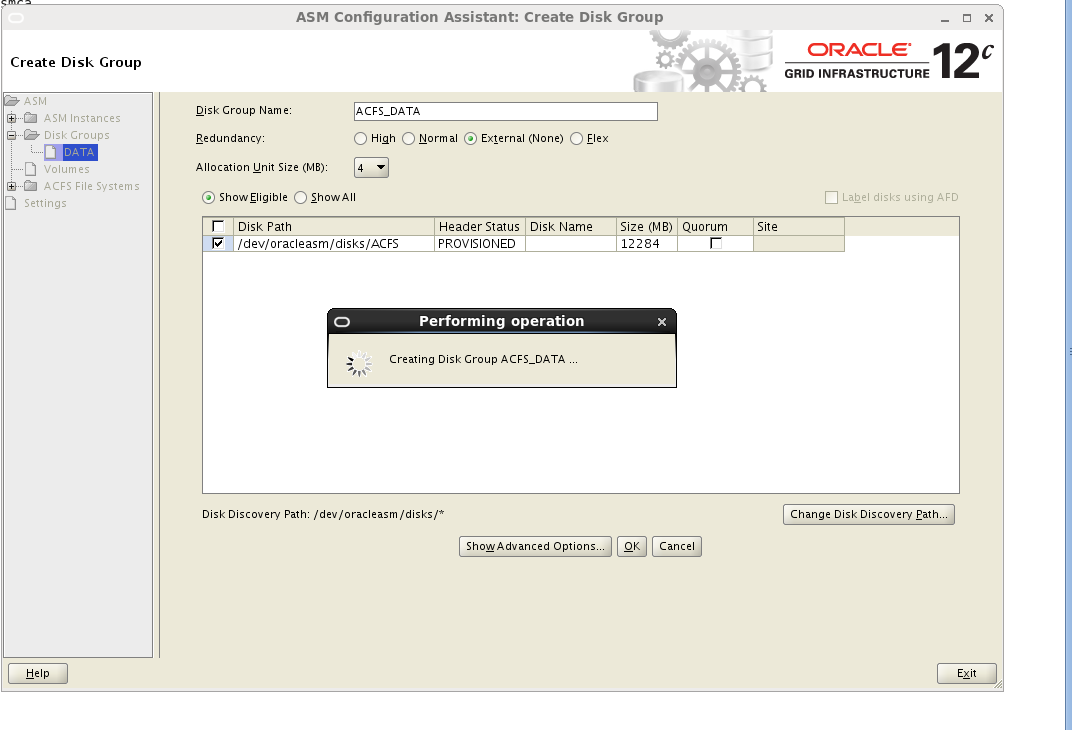This screenshot has height=730, width=1072.
Task: Expand the ACFS File Systems tree node
Action: tap(12, 186)
